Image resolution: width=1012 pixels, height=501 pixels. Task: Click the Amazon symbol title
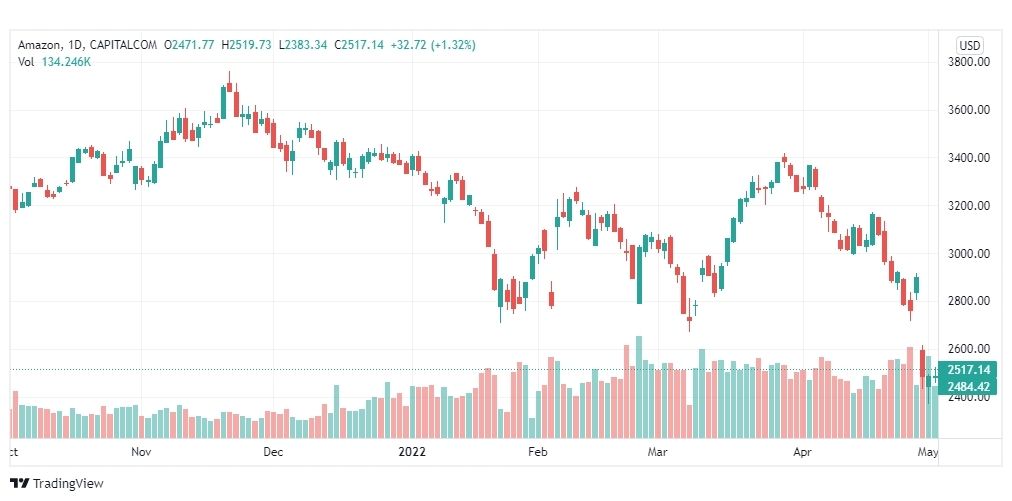[x=41, y=45]
